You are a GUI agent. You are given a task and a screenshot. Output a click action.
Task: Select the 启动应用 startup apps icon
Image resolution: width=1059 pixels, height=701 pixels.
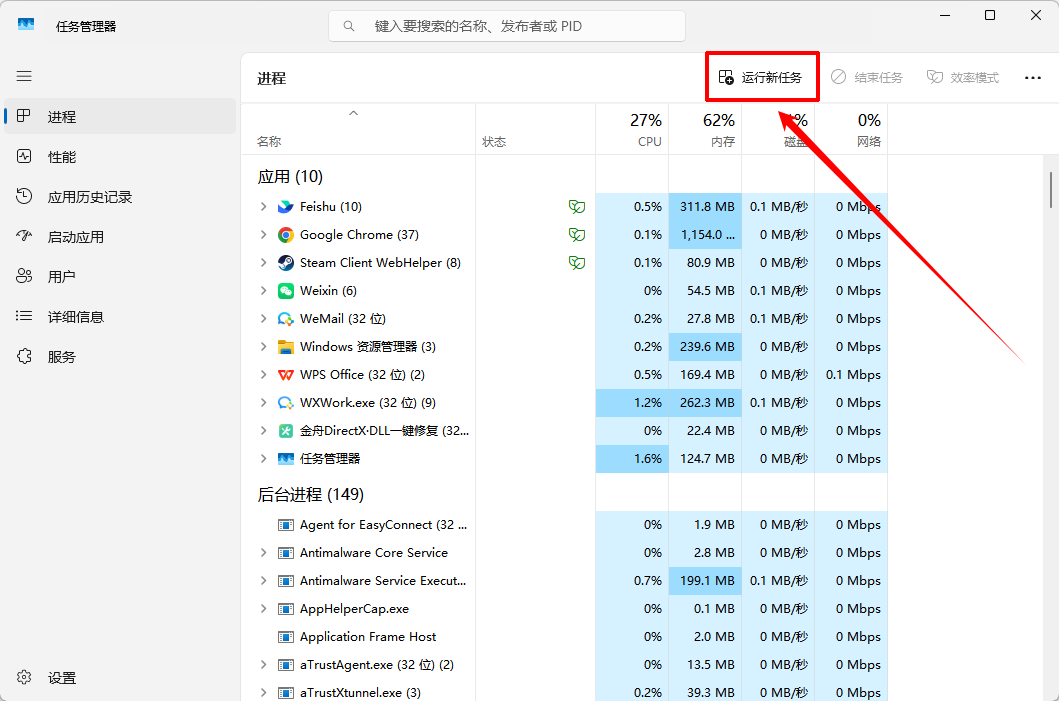click(24, 236)
